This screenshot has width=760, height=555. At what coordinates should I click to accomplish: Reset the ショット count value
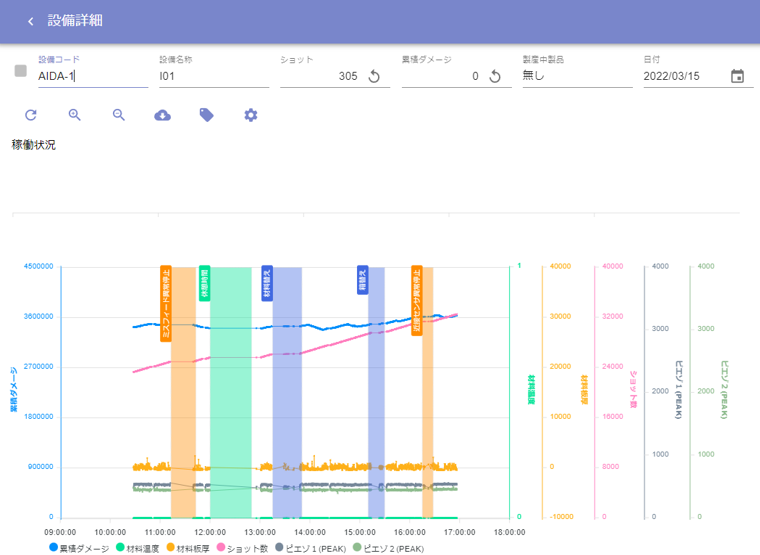click(x=374, y=76)
